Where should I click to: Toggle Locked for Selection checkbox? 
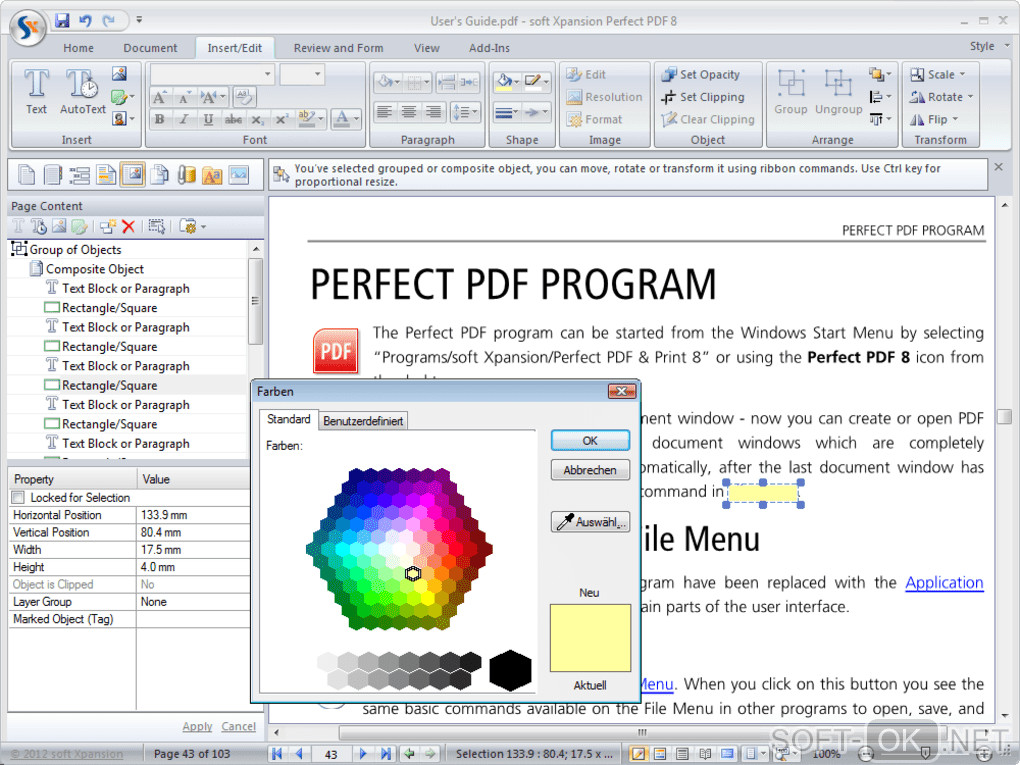pyautogui.click(x=18, y=498)
